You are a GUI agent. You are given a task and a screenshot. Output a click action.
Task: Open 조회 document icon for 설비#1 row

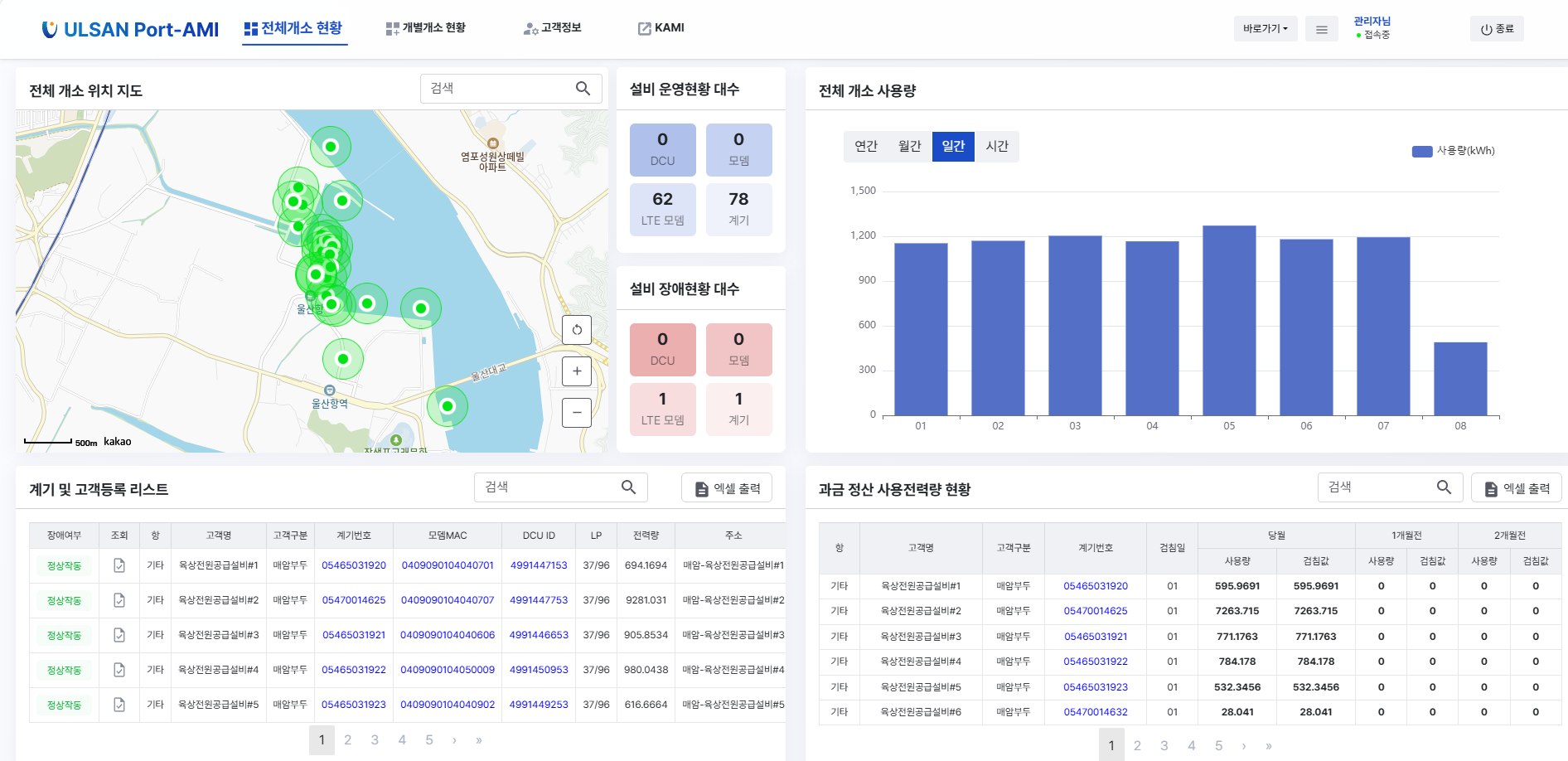119,565
